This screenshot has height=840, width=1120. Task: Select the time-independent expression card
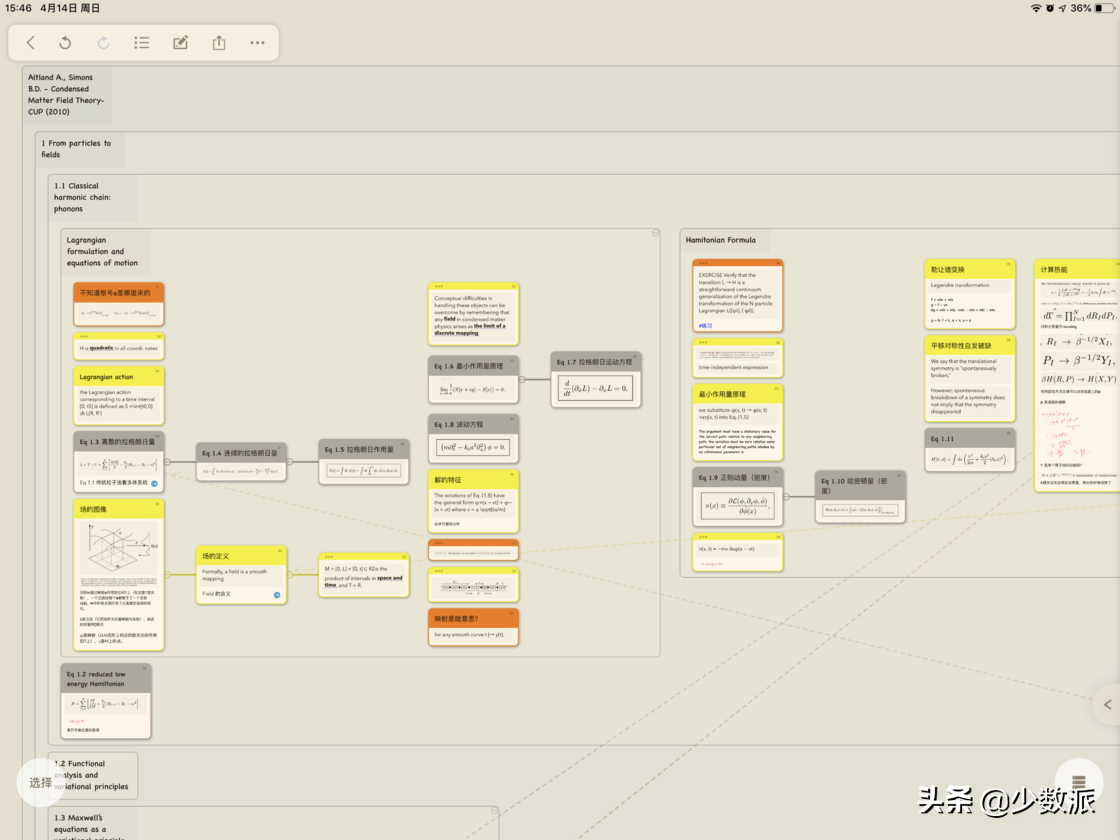tap(737, 358)
